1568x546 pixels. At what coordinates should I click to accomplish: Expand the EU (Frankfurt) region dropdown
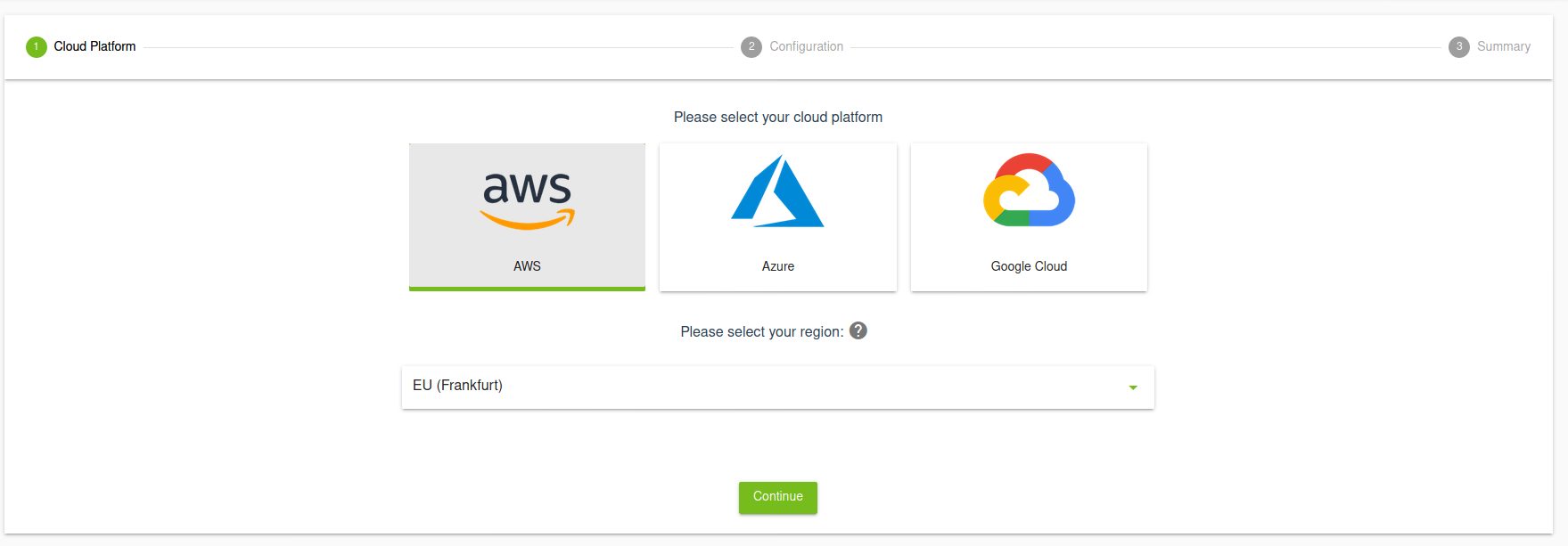click(778, 387)
